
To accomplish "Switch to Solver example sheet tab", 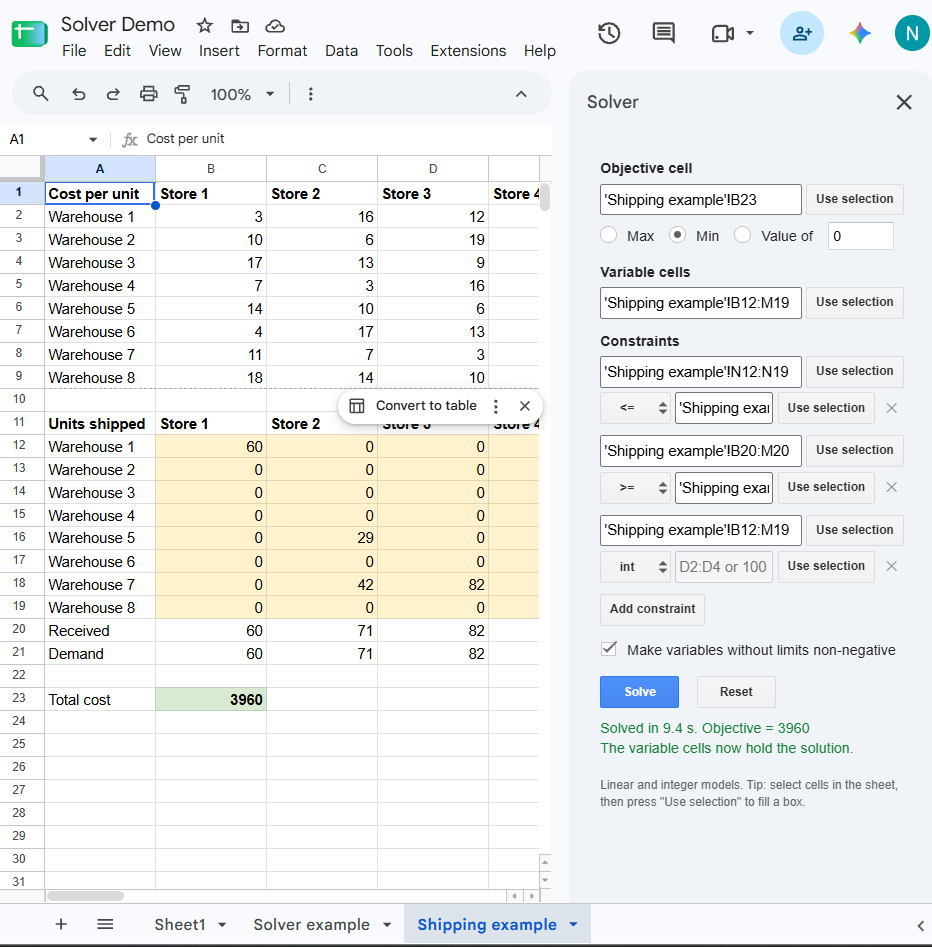I will [x=311, y=925].
